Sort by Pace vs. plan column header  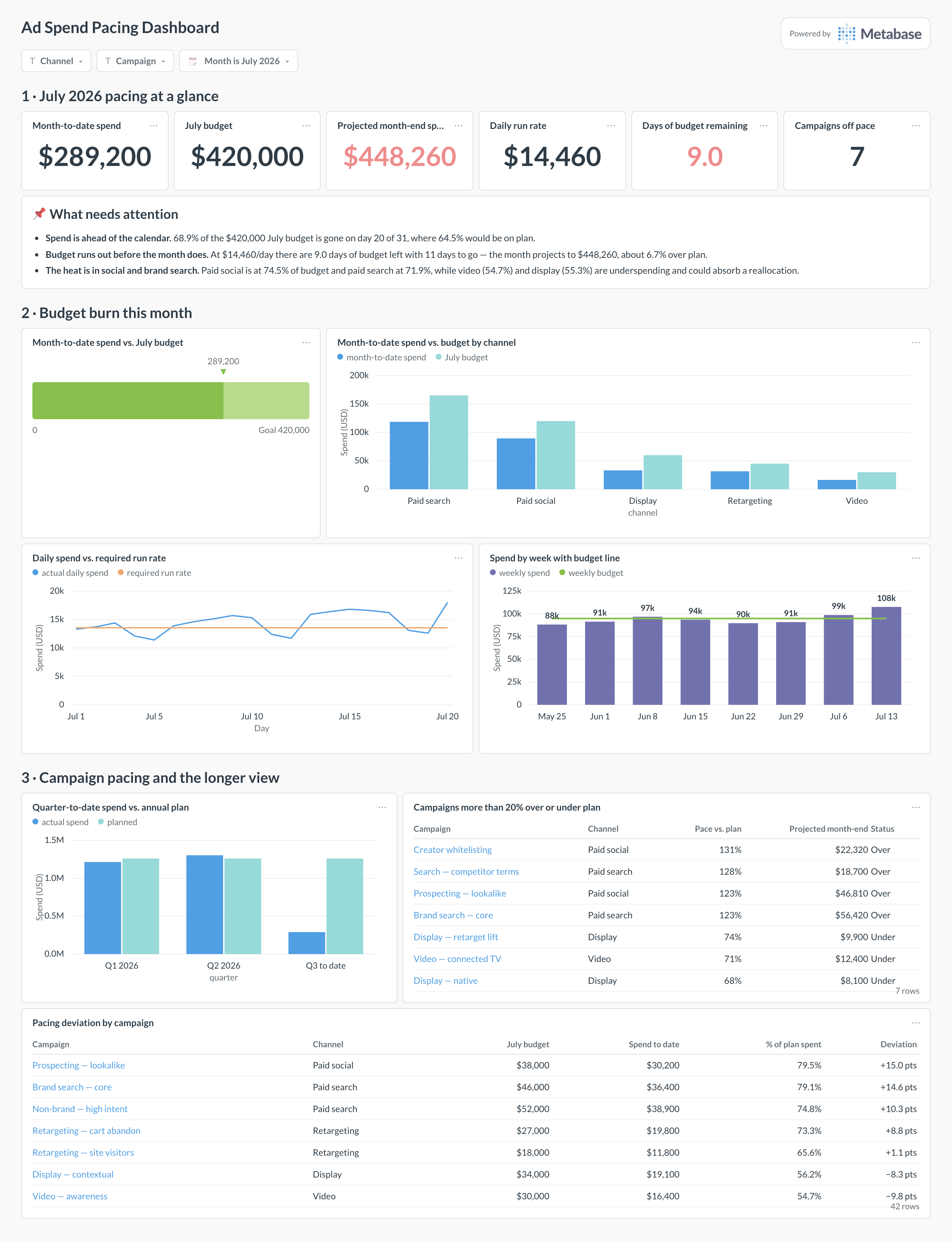click(x=718, y=829)
